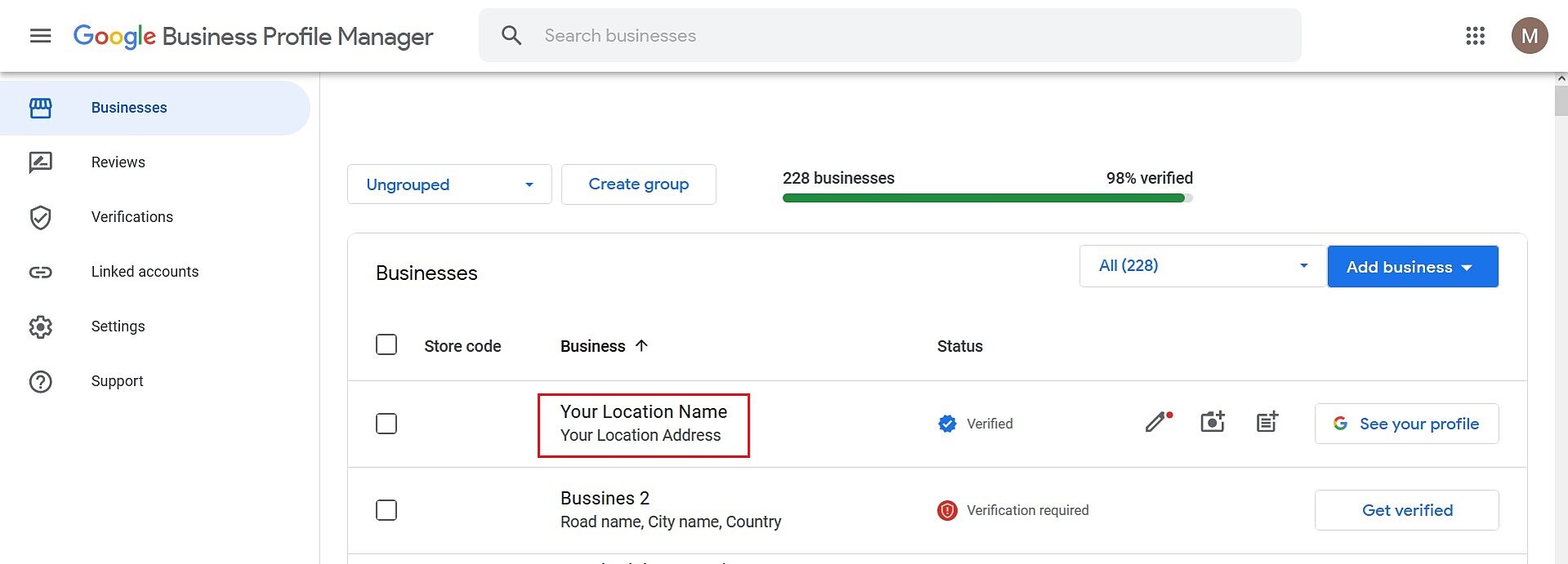Go to Businesses in the sidebar
This screenshot has height=564, width=1568.
[155, 108]
